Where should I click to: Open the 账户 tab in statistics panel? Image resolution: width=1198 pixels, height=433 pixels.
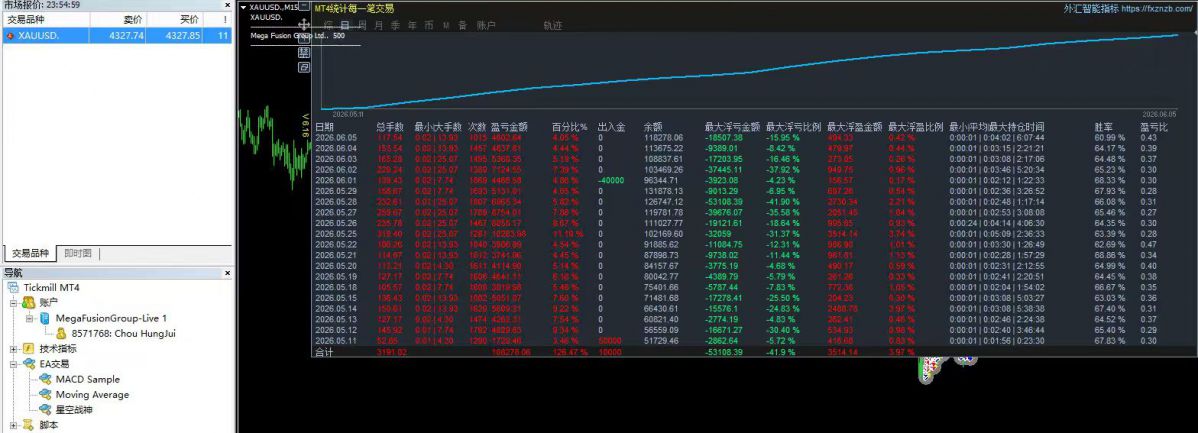(x=486, y=25)
